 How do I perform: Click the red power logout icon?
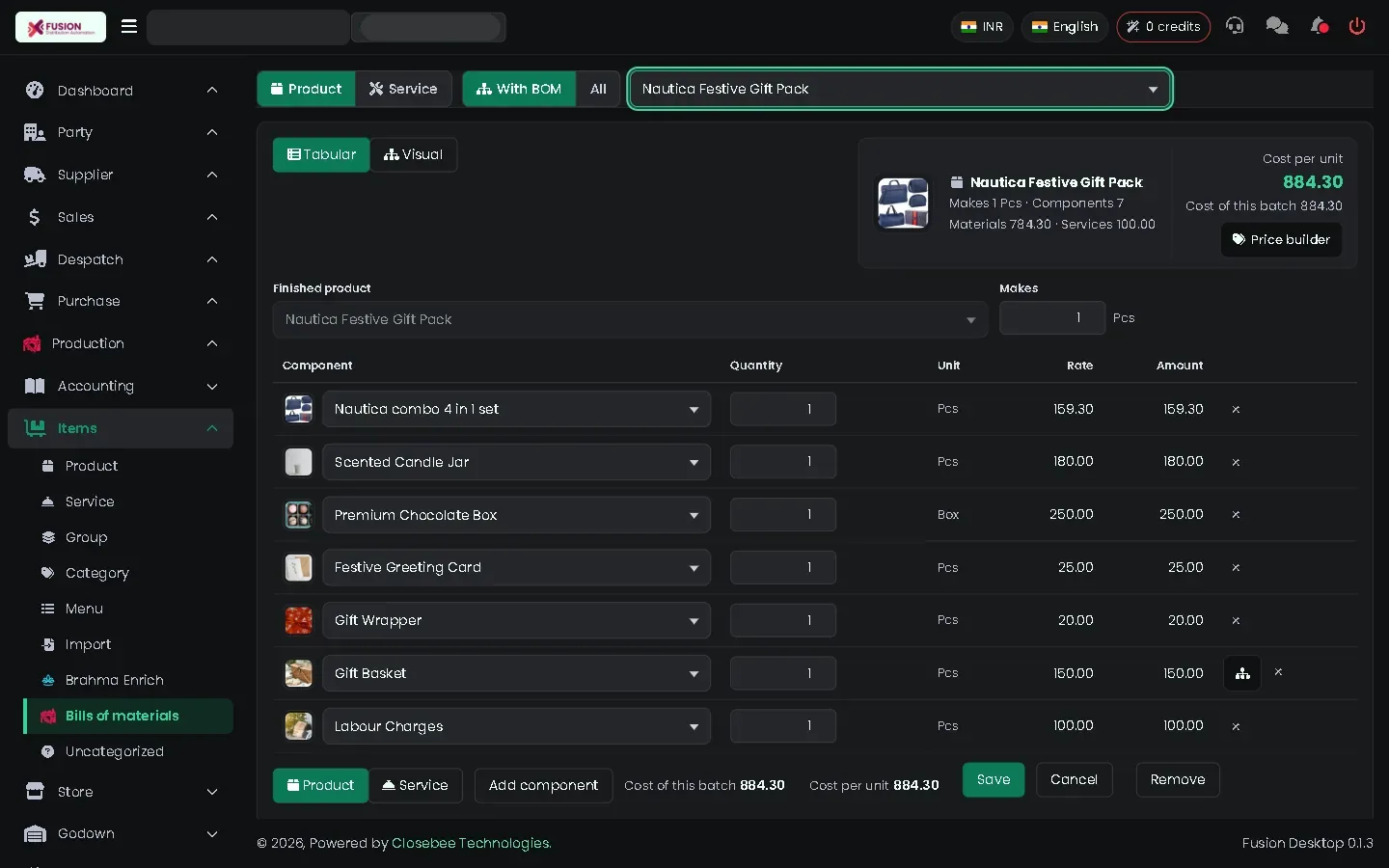pos(1357,26)
